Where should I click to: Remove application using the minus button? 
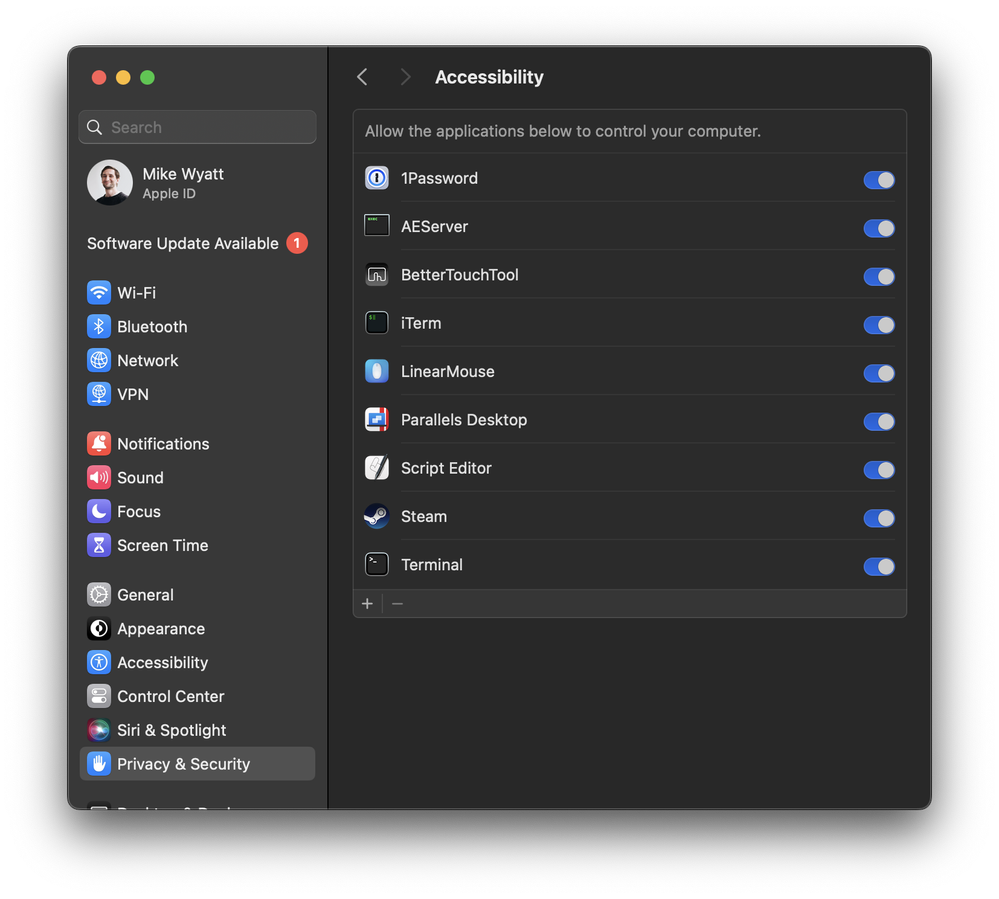tap(397, 604)
